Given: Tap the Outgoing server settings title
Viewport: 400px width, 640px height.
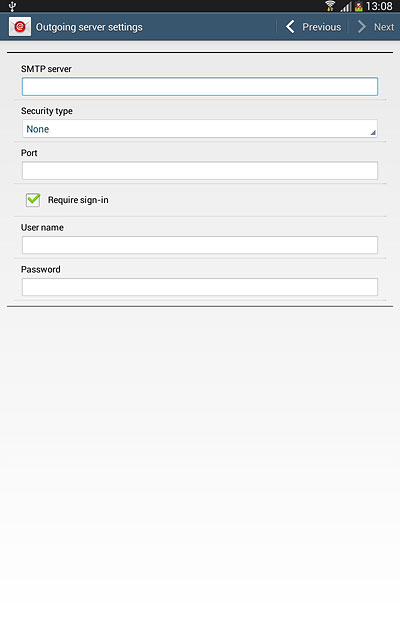Looking at the screenshot, I should click(89, 27).
